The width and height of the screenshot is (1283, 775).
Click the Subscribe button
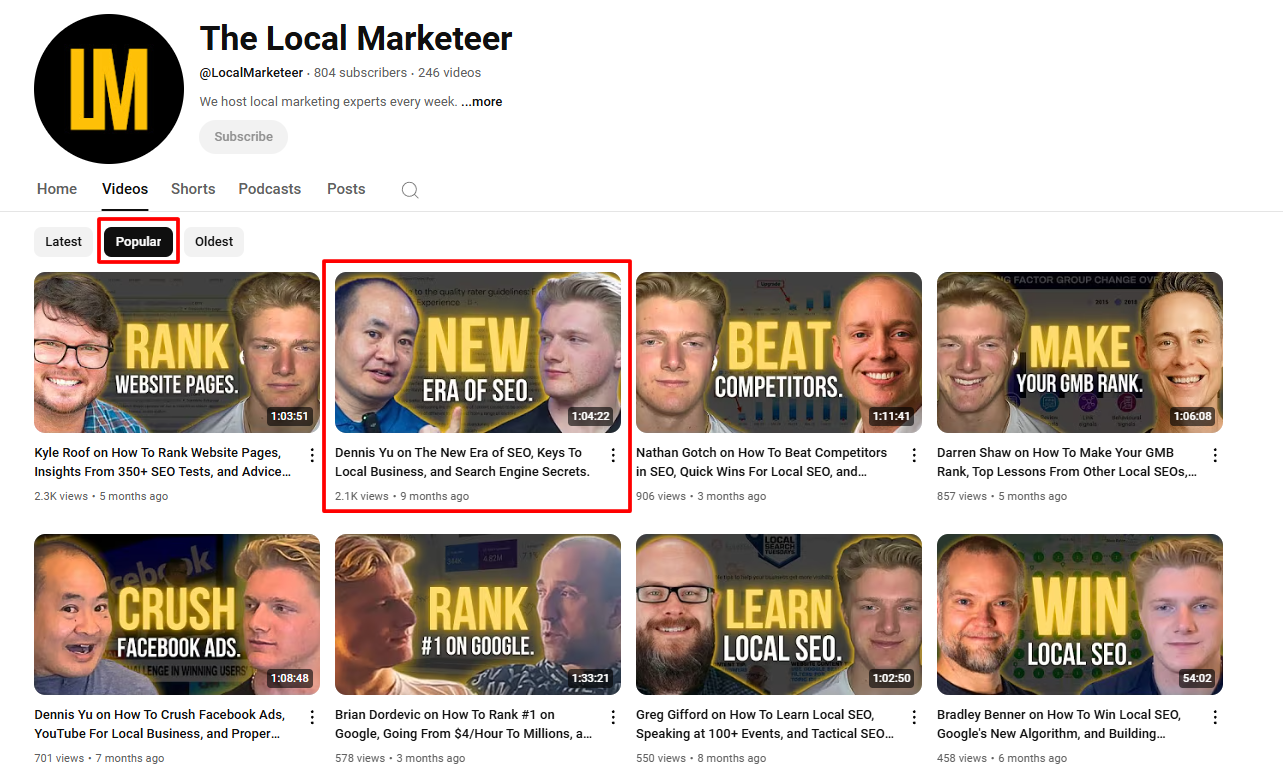pos(243,137)
